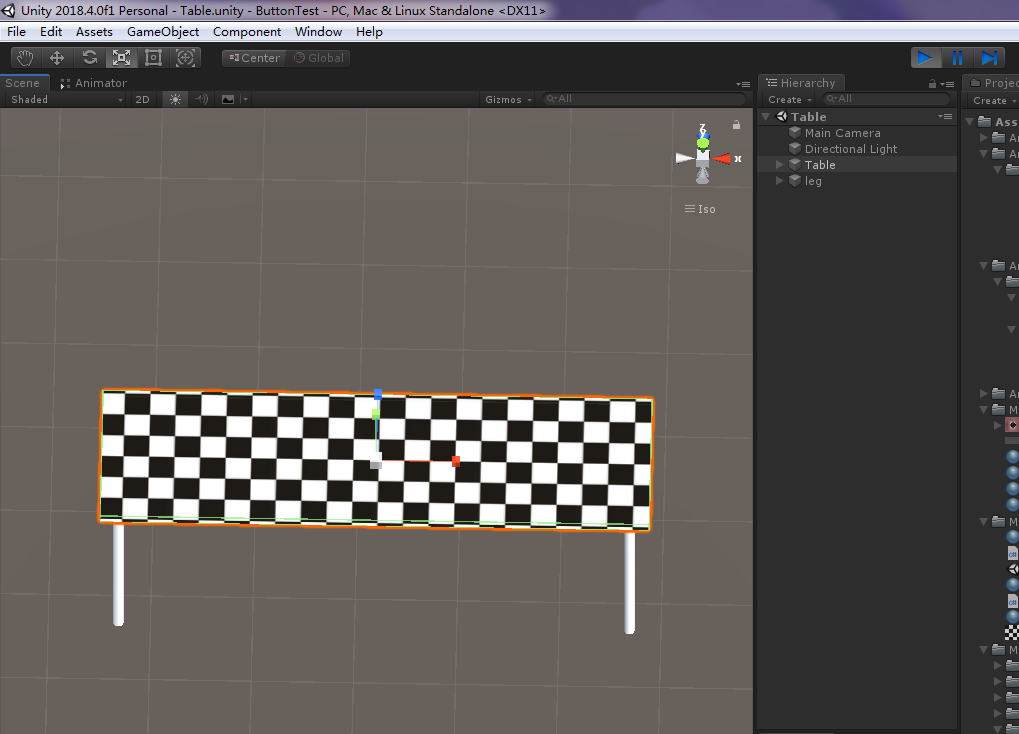Expand the leg object in Hierarchy
The width and height of the screenshot is (1019, 734).
(780, 181)
